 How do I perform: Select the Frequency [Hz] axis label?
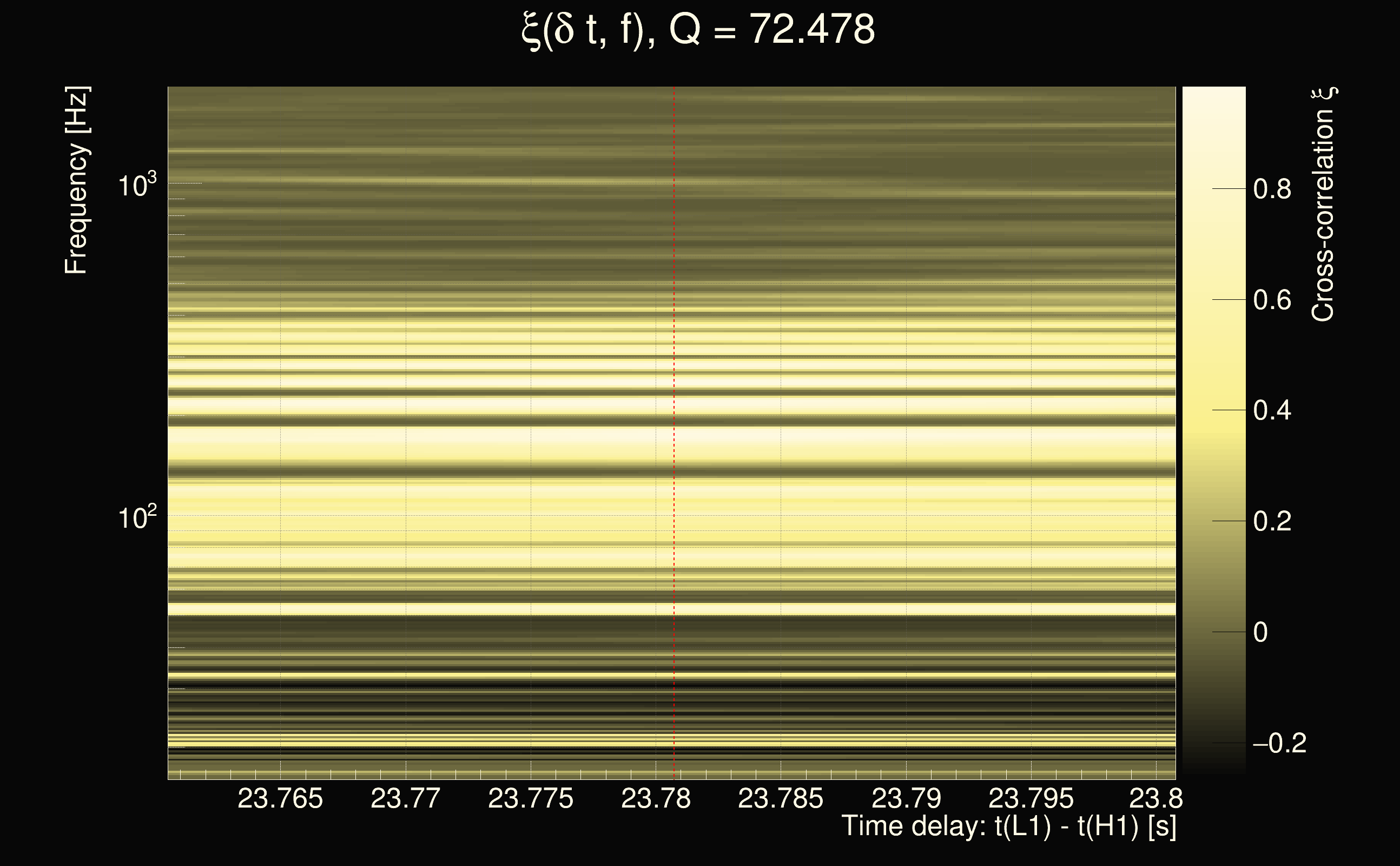[x=76, y=180]
